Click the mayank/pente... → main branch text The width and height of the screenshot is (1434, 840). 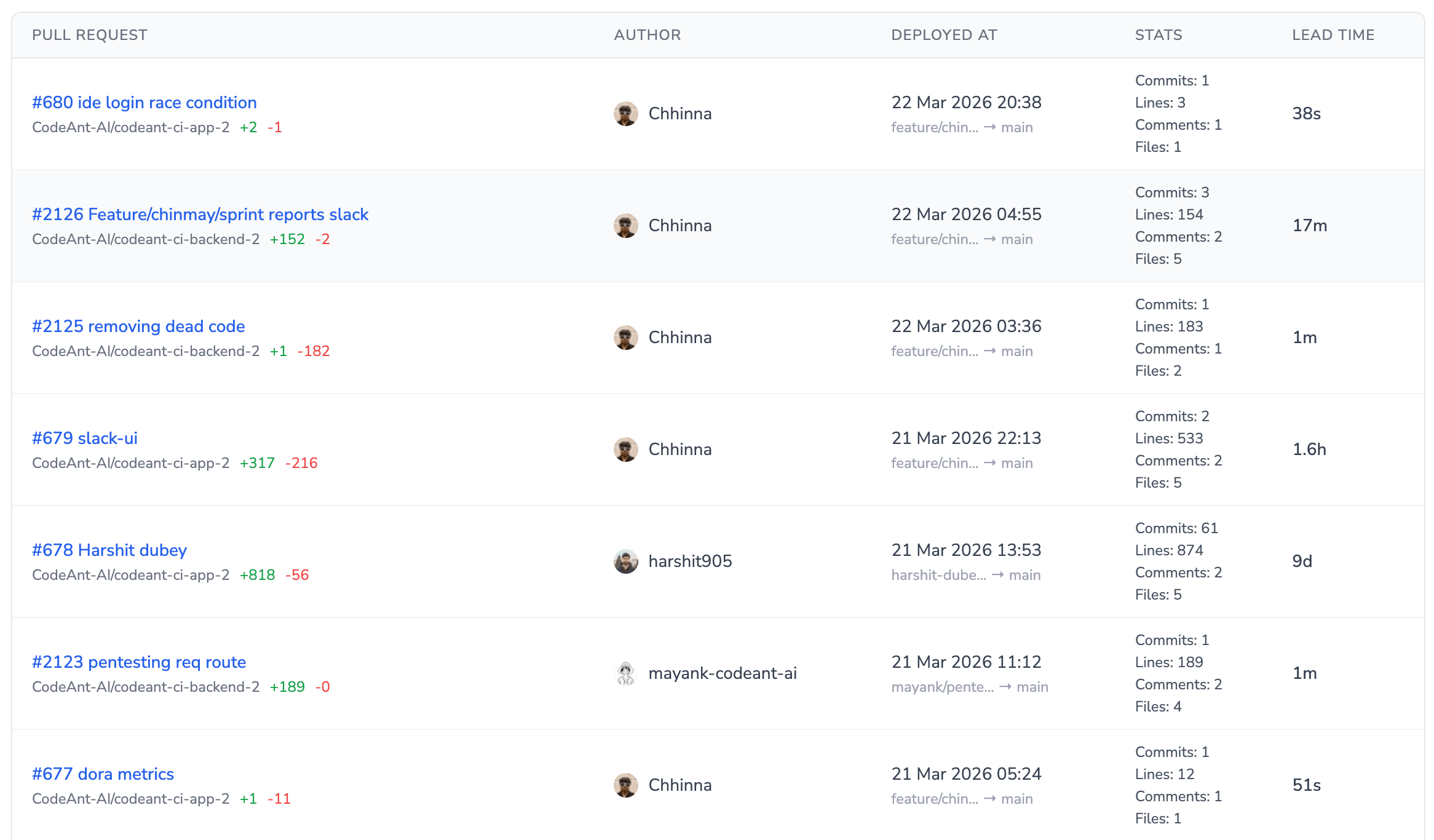(970, 687)
